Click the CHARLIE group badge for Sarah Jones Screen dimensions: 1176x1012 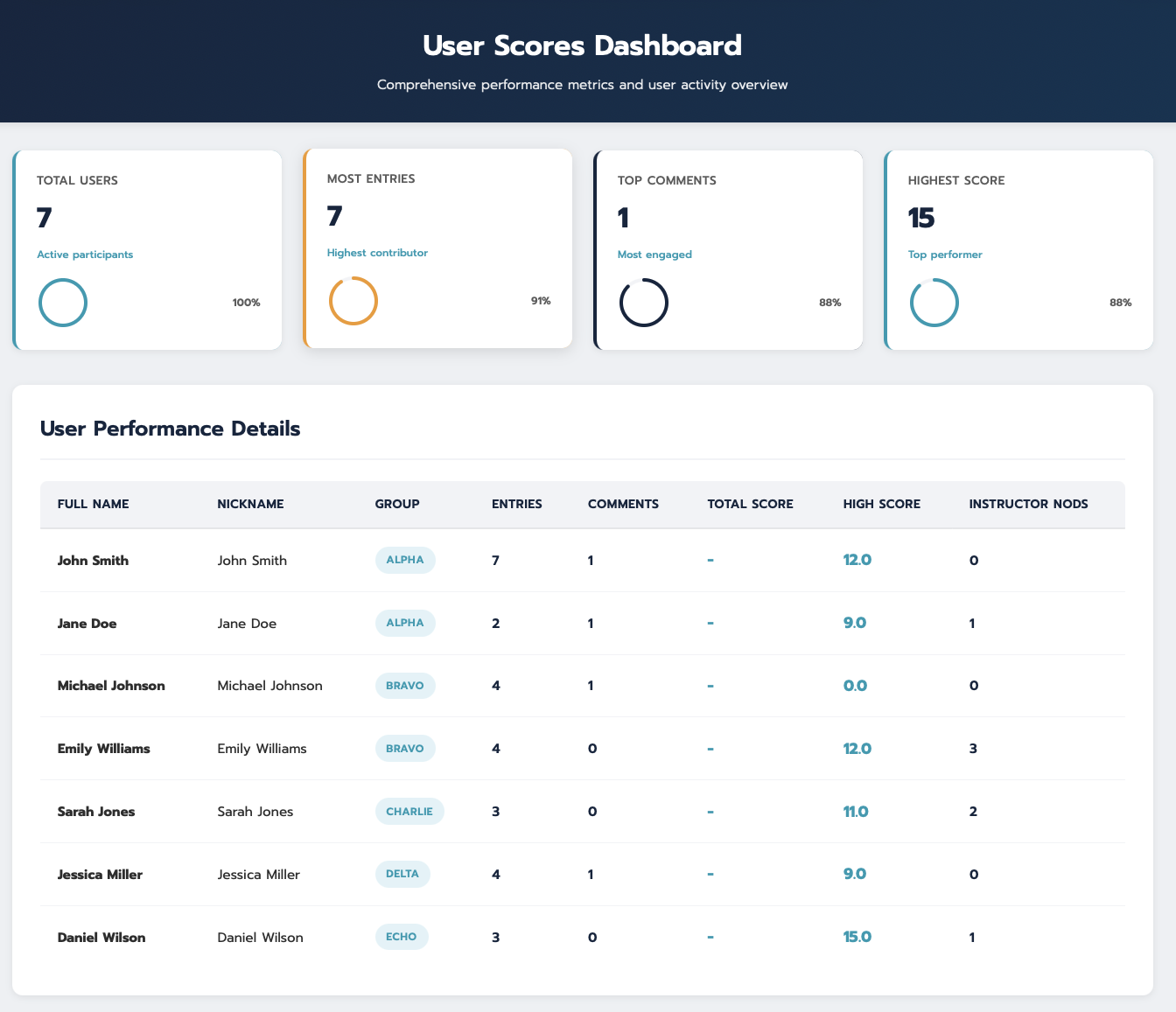click(409, 811)
